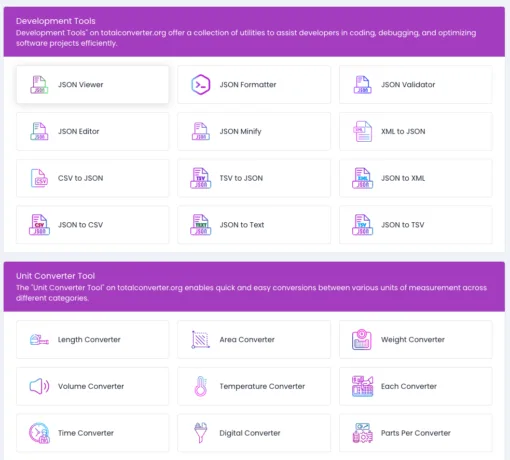Click the Time Converter clock icon

(39, 433)
